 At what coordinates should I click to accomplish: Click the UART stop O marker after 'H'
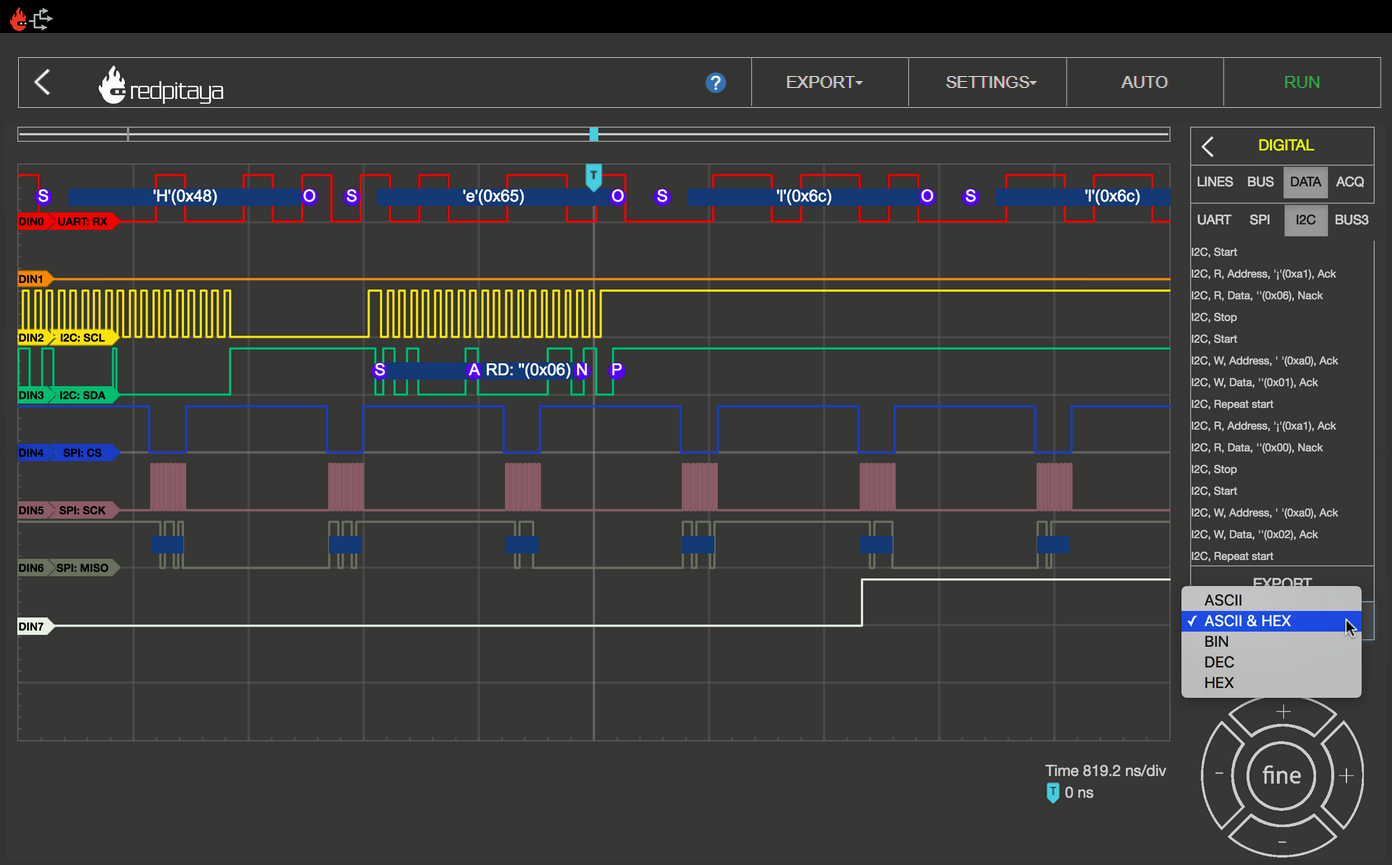[309, 196]
